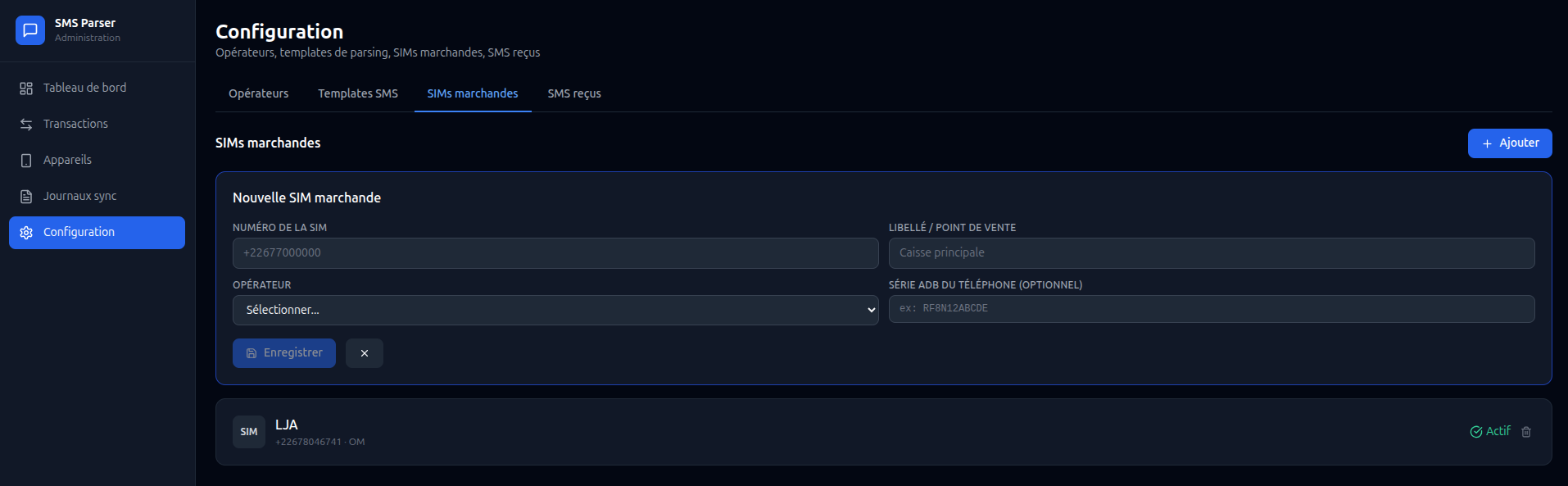Click the Série ADB du téléphone field
The width and height of the screenshot is (1568, 486).
point(1211,309)
